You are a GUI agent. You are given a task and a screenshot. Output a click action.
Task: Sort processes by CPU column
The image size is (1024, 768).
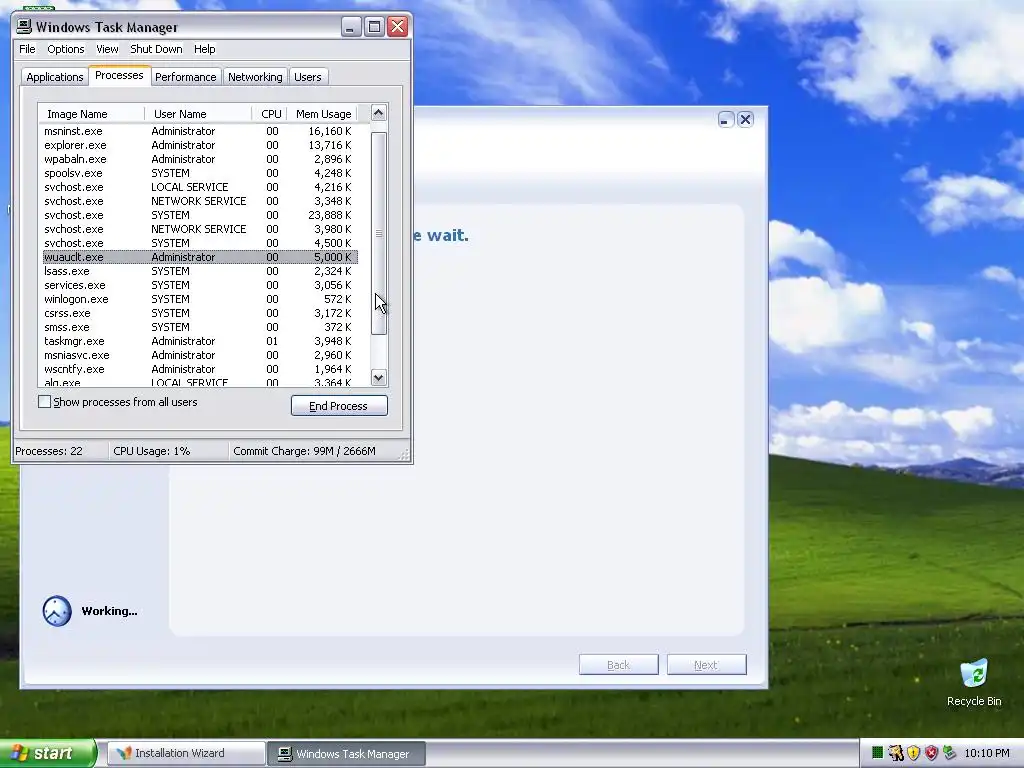click(270, 114)
